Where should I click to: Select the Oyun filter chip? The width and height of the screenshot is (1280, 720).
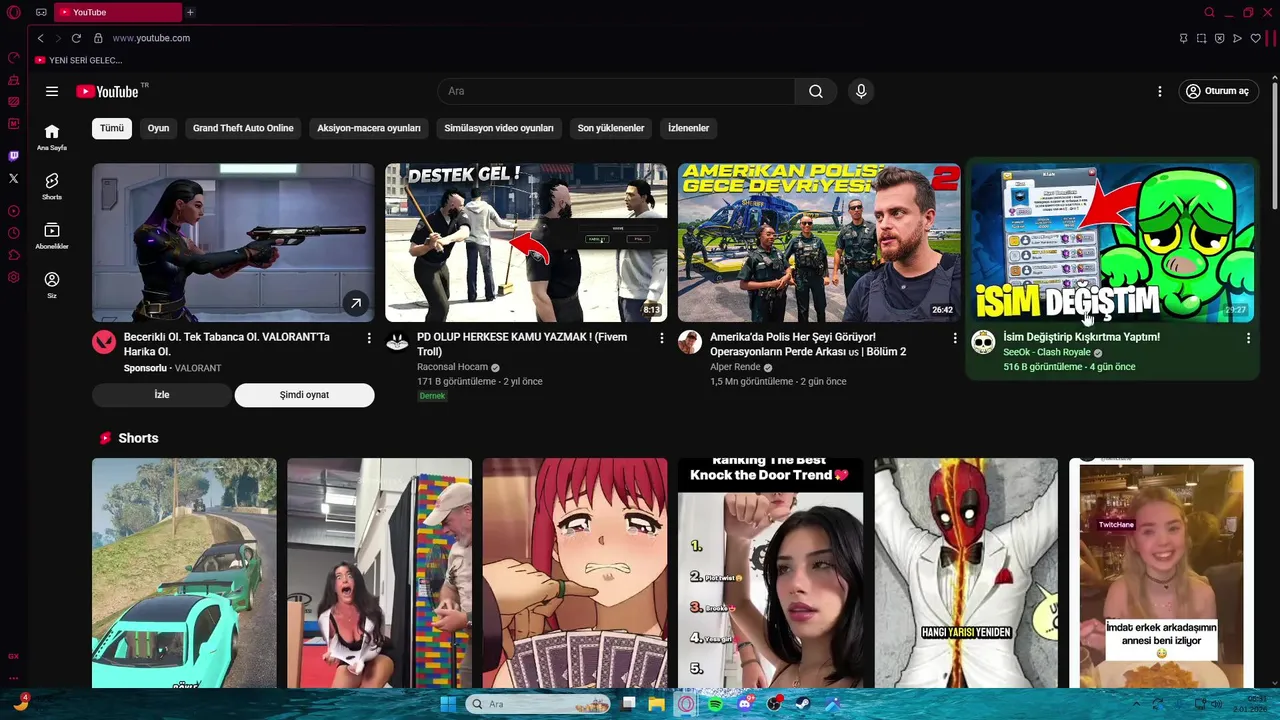(158, 128)
